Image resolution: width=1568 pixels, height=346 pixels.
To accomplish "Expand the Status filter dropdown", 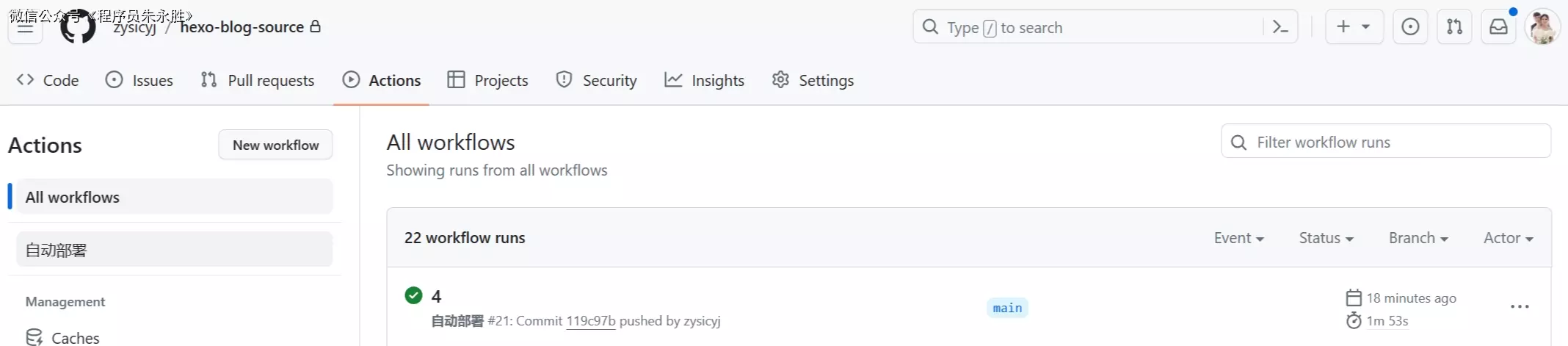I will 1326,238.
